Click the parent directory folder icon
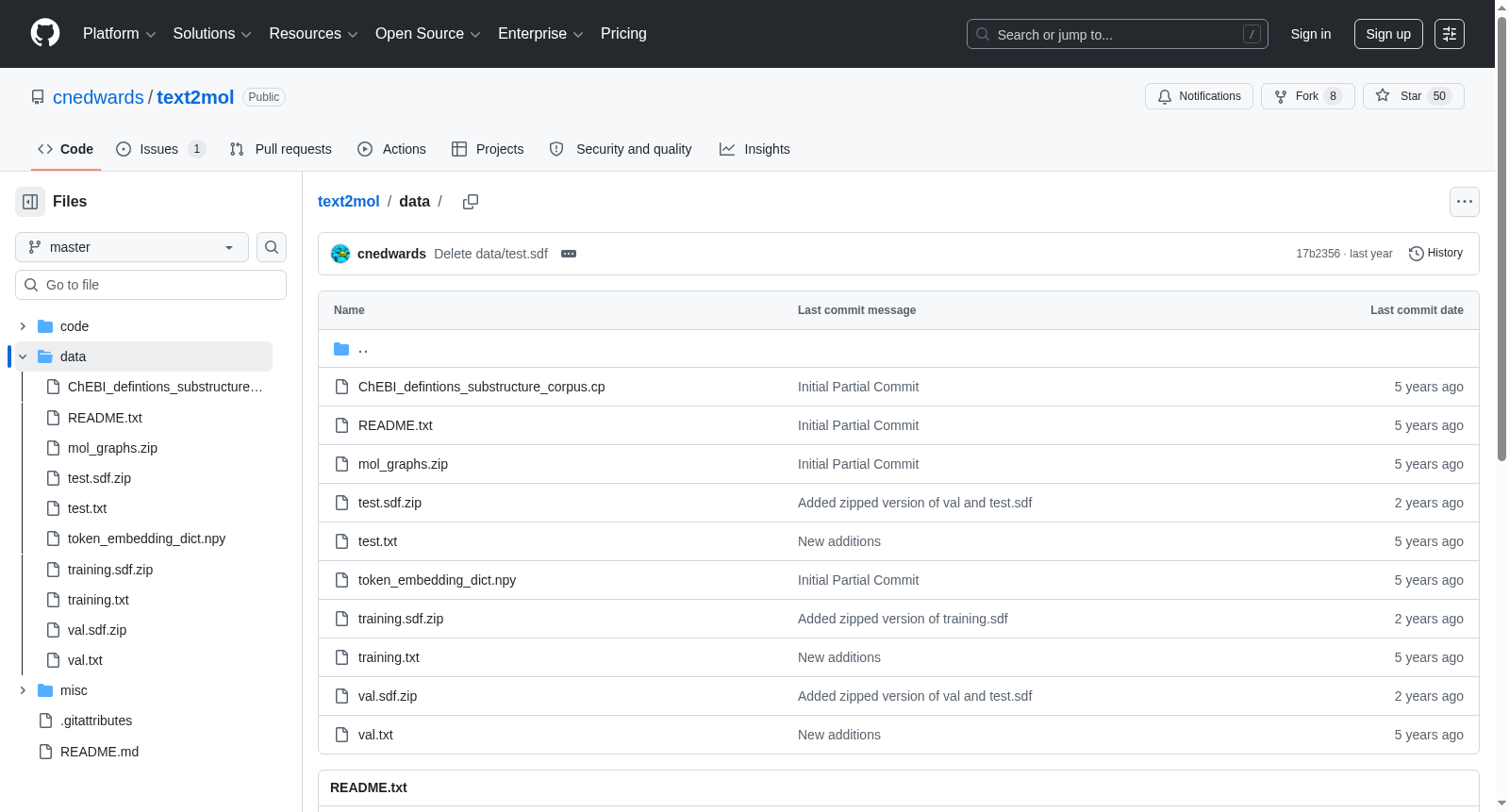The height and width of the screenshot is (812, 1509). 341,349
